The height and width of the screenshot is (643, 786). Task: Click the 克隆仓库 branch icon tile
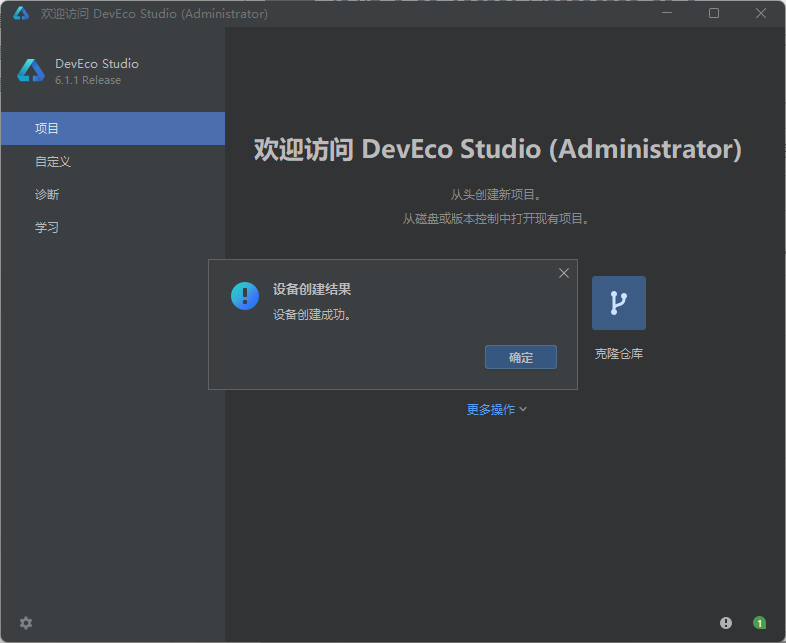coord(619,303)
